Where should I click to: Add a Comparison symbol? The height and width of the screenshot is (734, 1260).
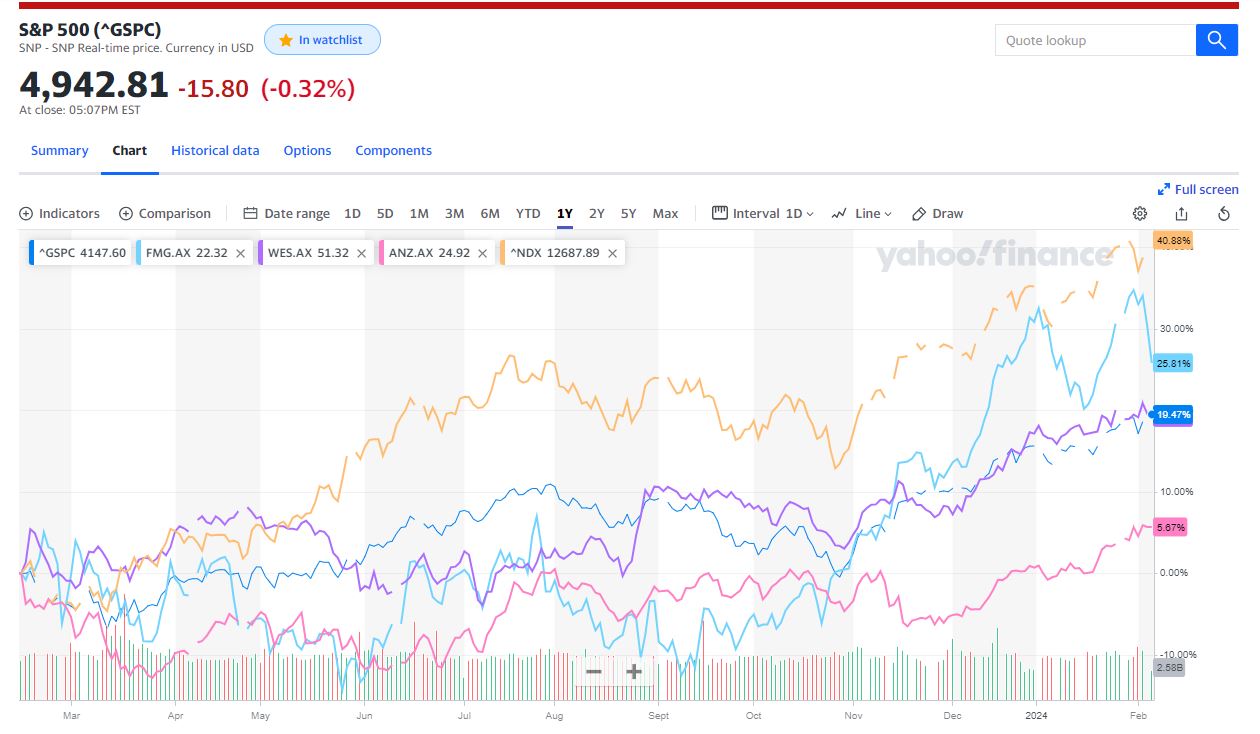[165, 213]
